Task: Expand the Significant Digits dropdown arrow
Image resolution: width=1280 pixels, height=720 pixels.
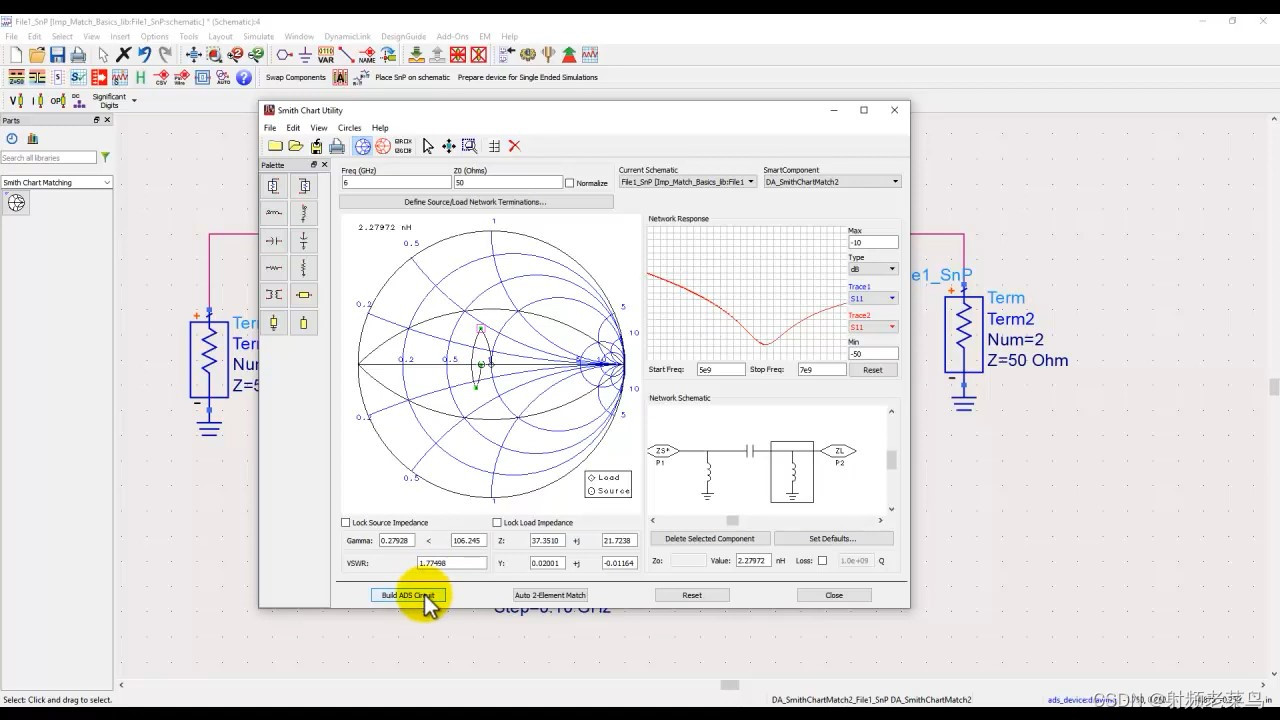Action: pyautogui.click(x=134, y=101)
